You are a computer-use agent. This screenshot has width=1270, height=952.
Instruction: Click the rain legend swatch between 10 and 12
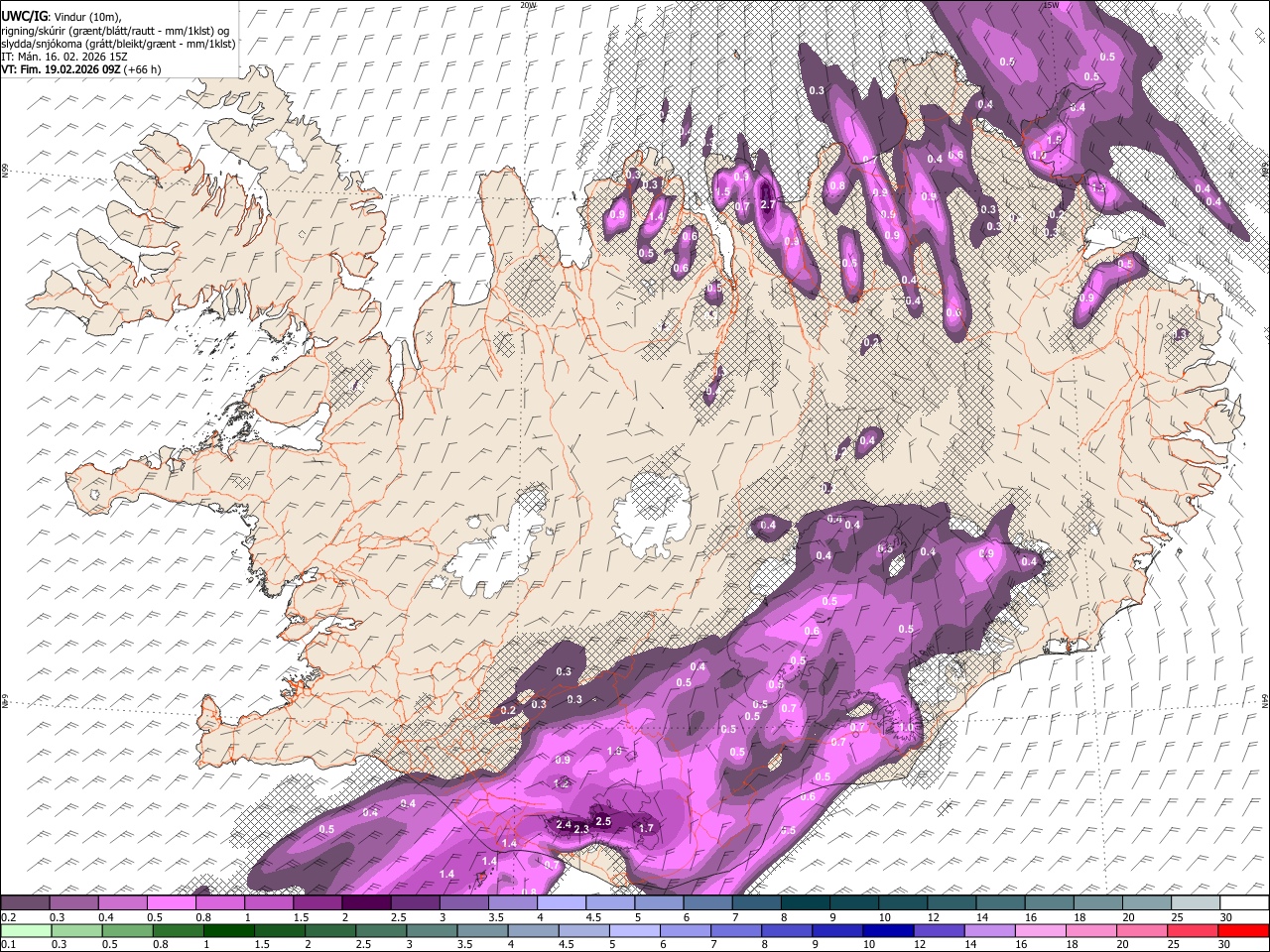pyautogui.click(x=889, y=930)
